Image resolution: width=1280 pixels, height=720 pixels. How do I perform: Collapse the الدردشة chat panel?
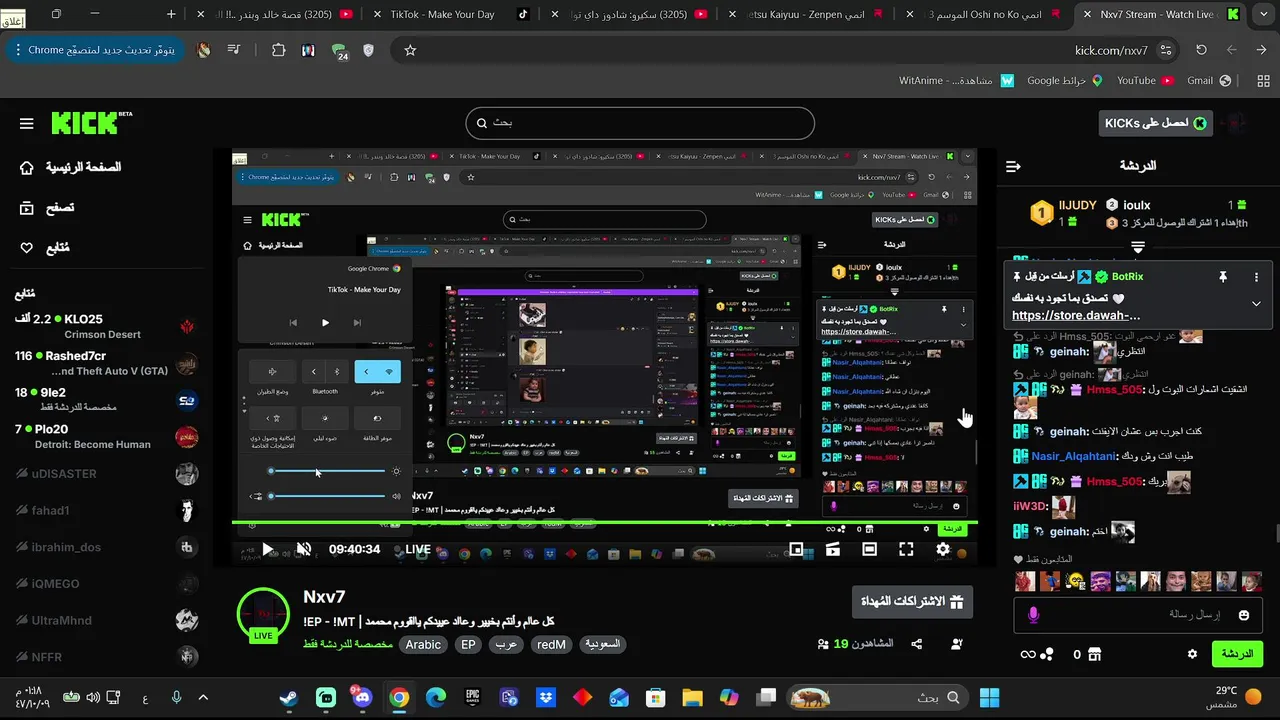coord(1013,166)
